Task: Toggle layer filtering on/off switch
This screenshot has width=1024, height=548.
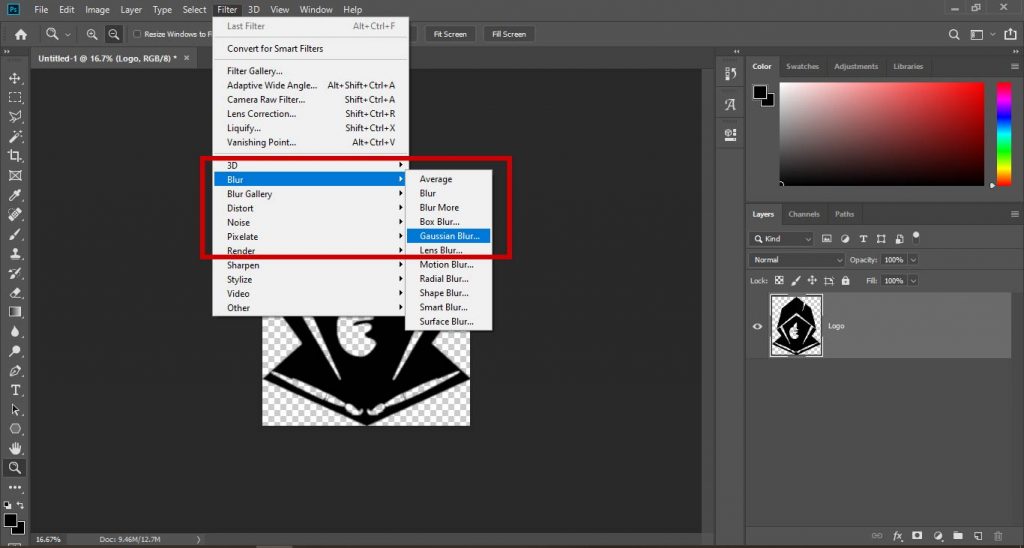Action: coord(916,236)
